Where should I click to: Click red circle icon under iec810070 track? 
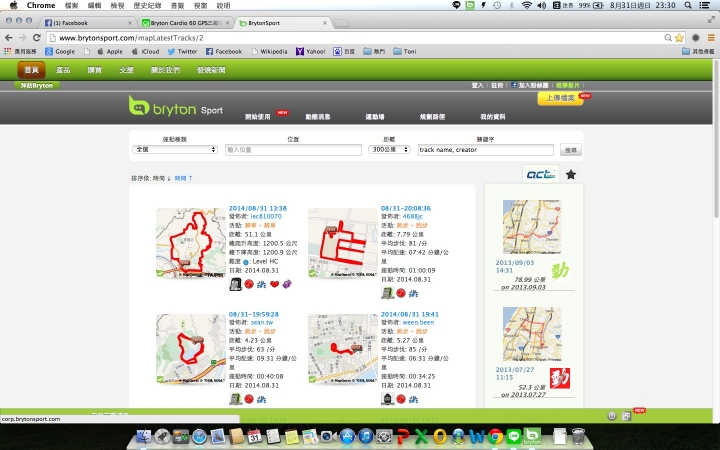point(249,284)
